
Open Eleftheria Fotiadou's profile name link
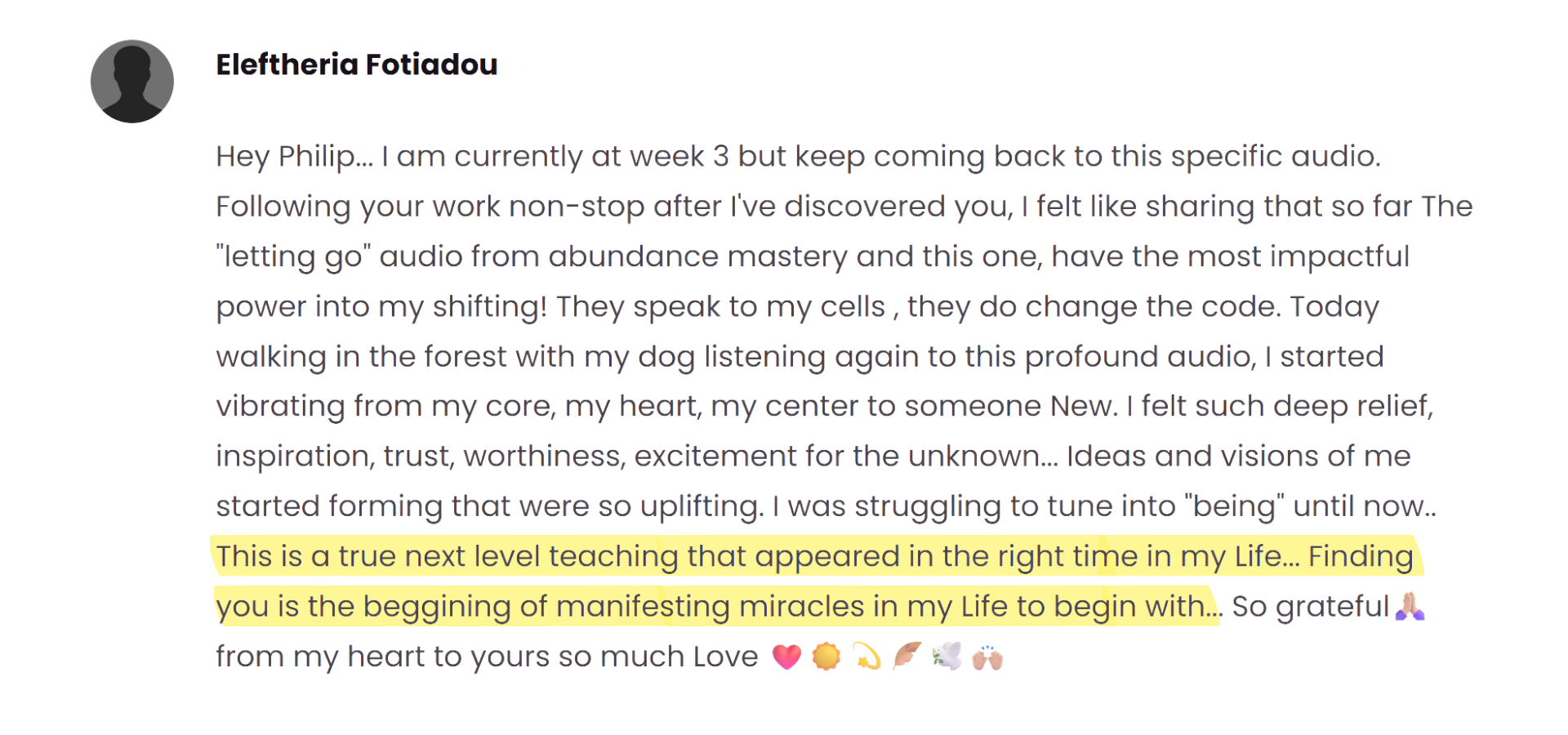356,65
